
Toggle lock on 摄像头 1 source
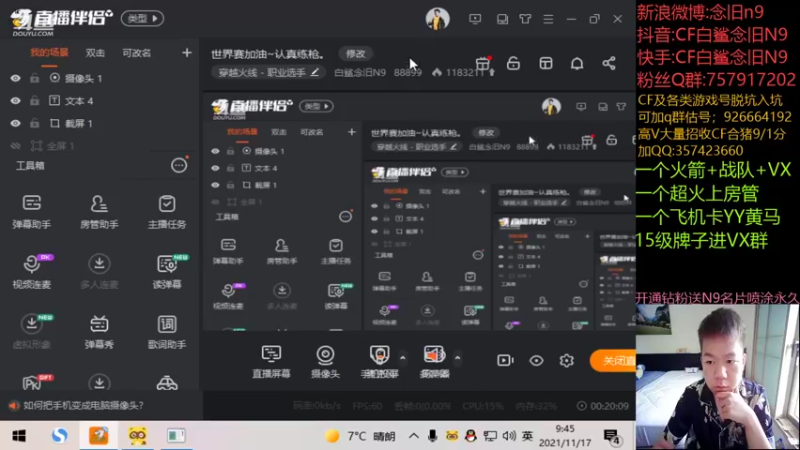pyautogui.click(x=34, y=78)
